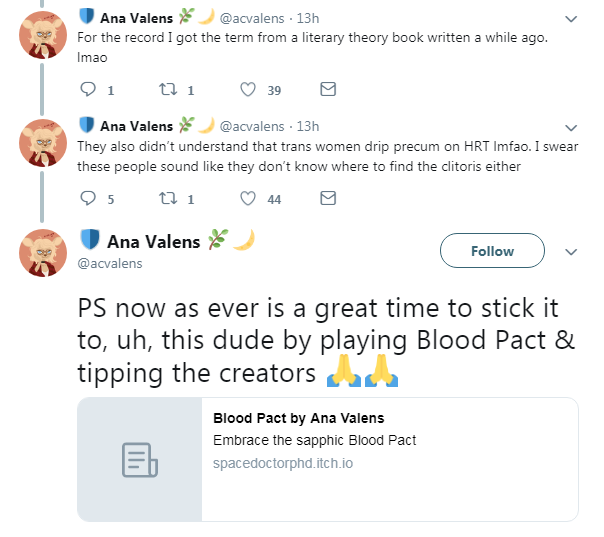This screenshot has height=537, width=604.
Task: Visit the spacedoctorphd.itch.io link
Action: [x=283, y=463]
